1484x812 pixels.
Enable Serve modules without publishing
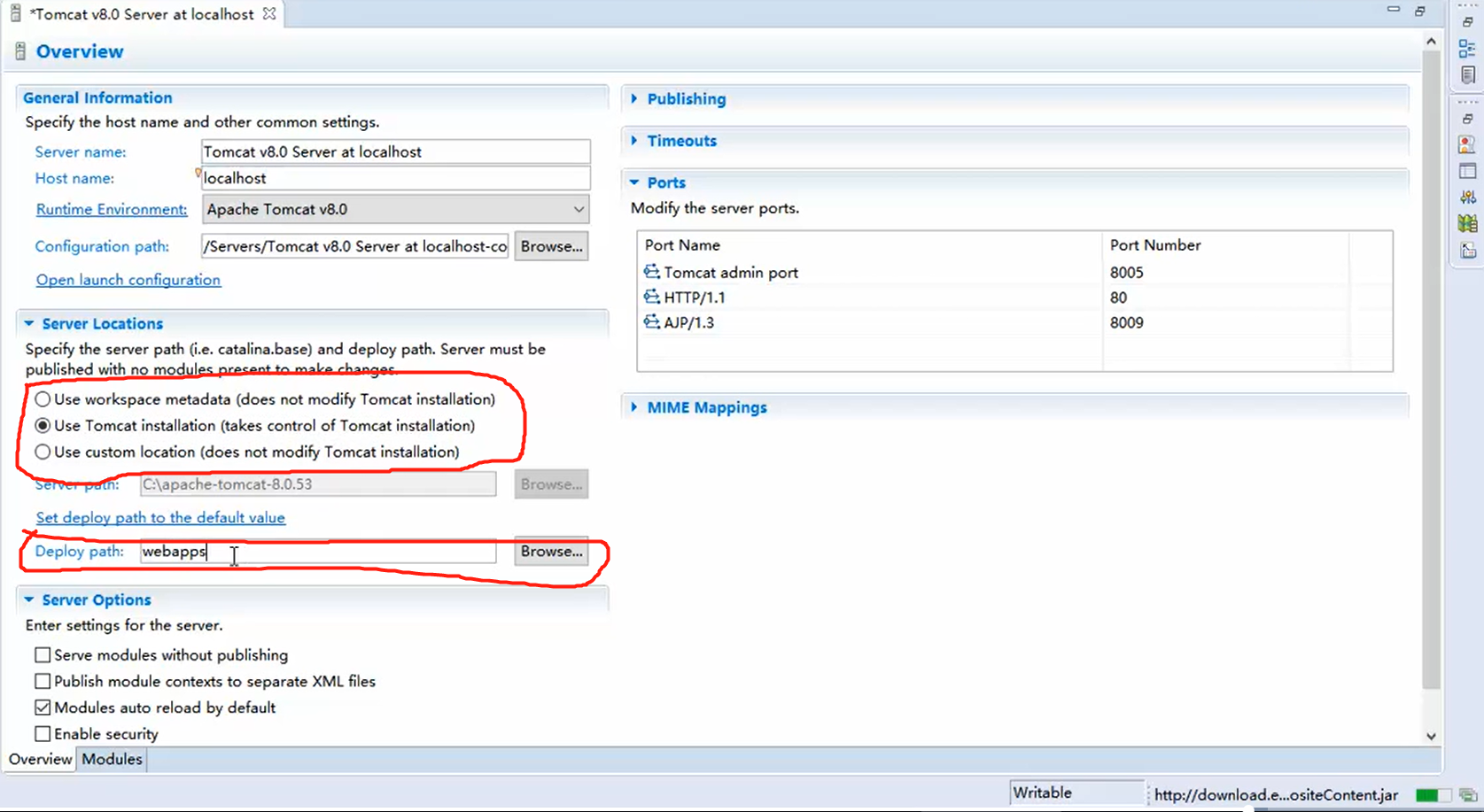click(43, 655)
